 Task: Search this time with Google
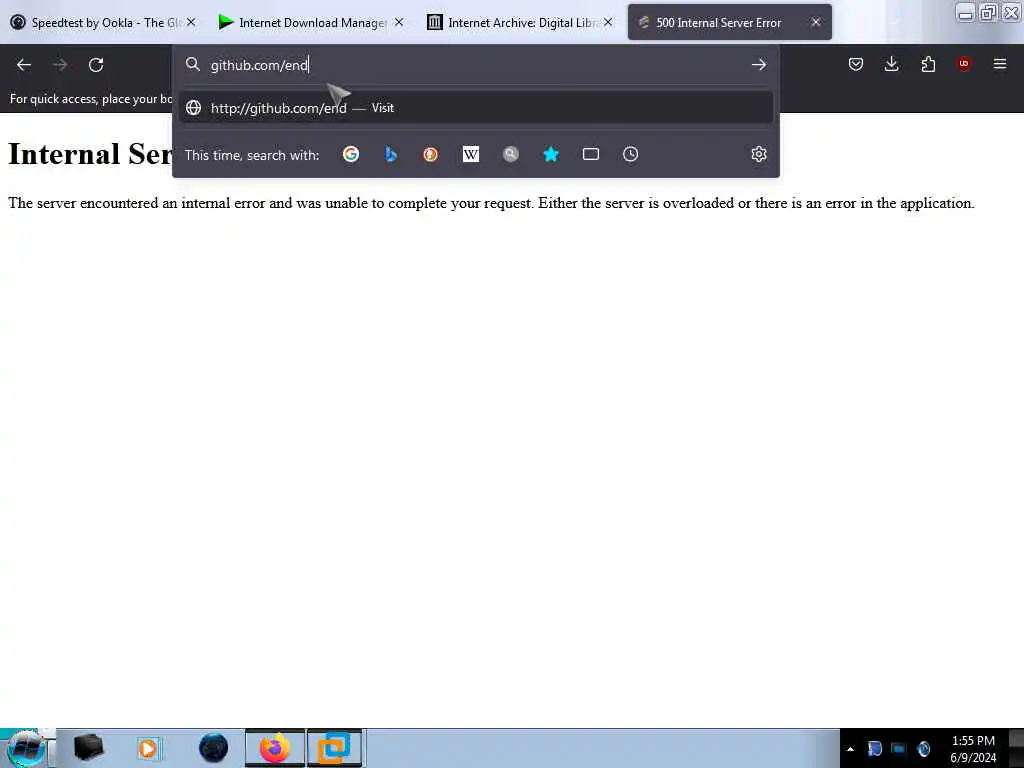pyautogui.click(x=351, y=154)
